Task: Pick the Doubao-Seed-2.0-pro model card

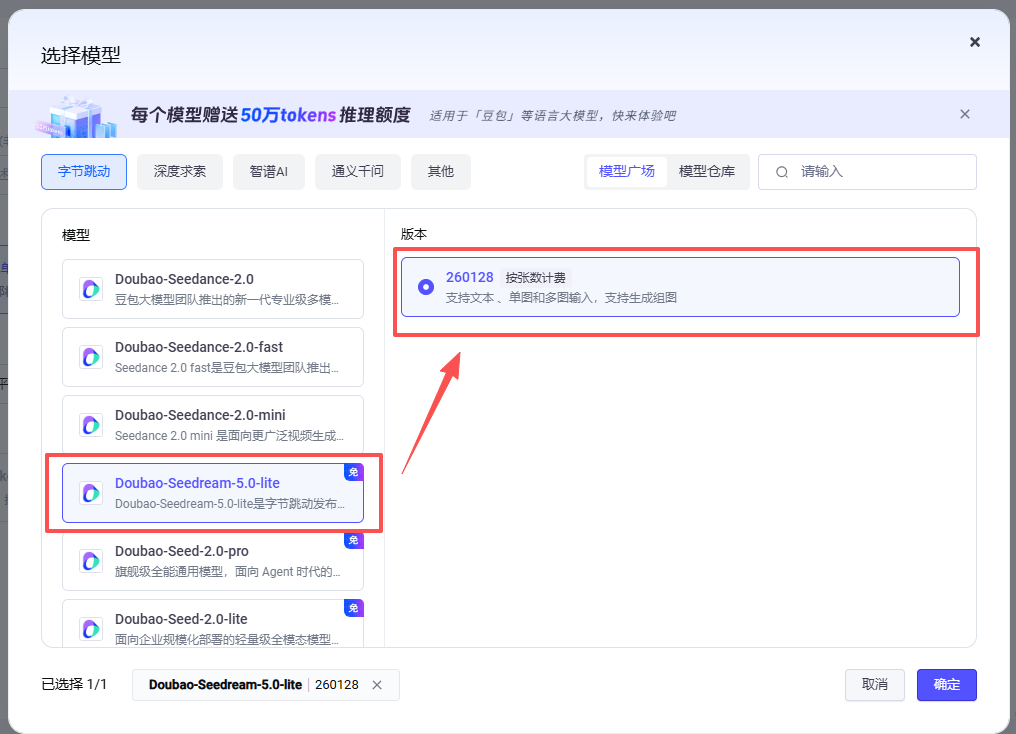Action: 213,561
